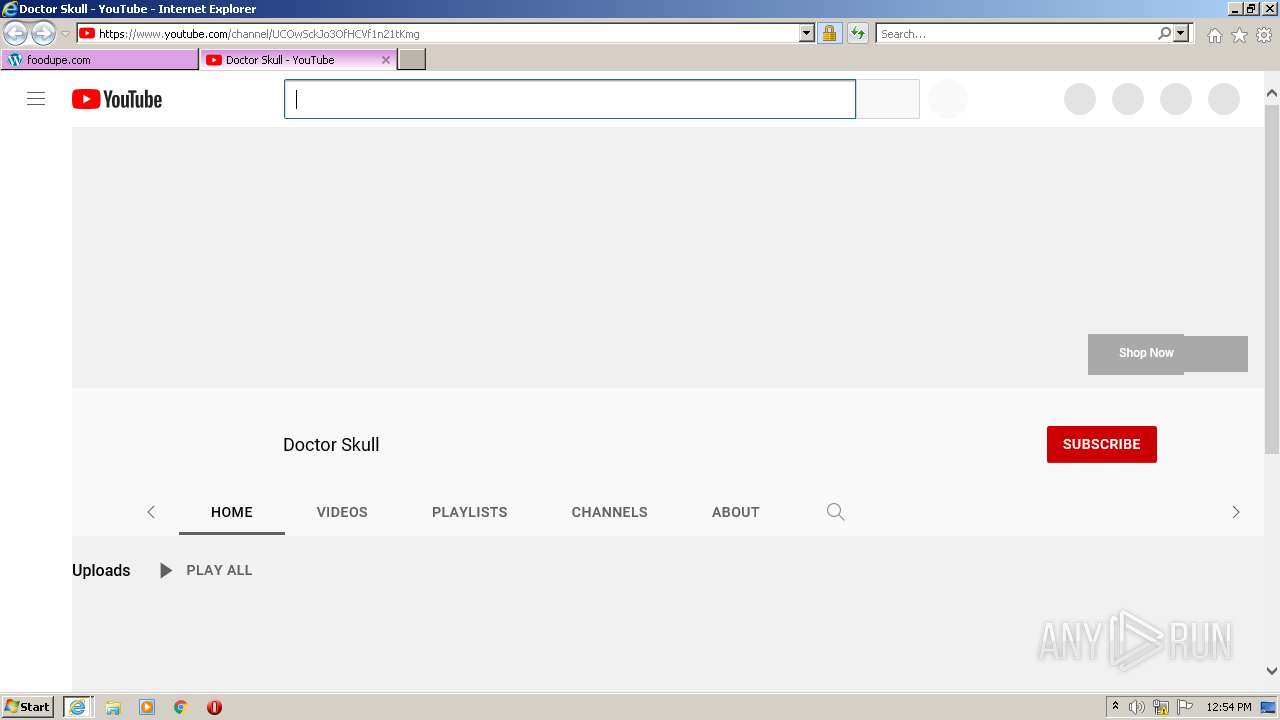Close the Doctor Skull YouTube tab
The width and height of the screenshot is (1280, 720).
(386, 60)
